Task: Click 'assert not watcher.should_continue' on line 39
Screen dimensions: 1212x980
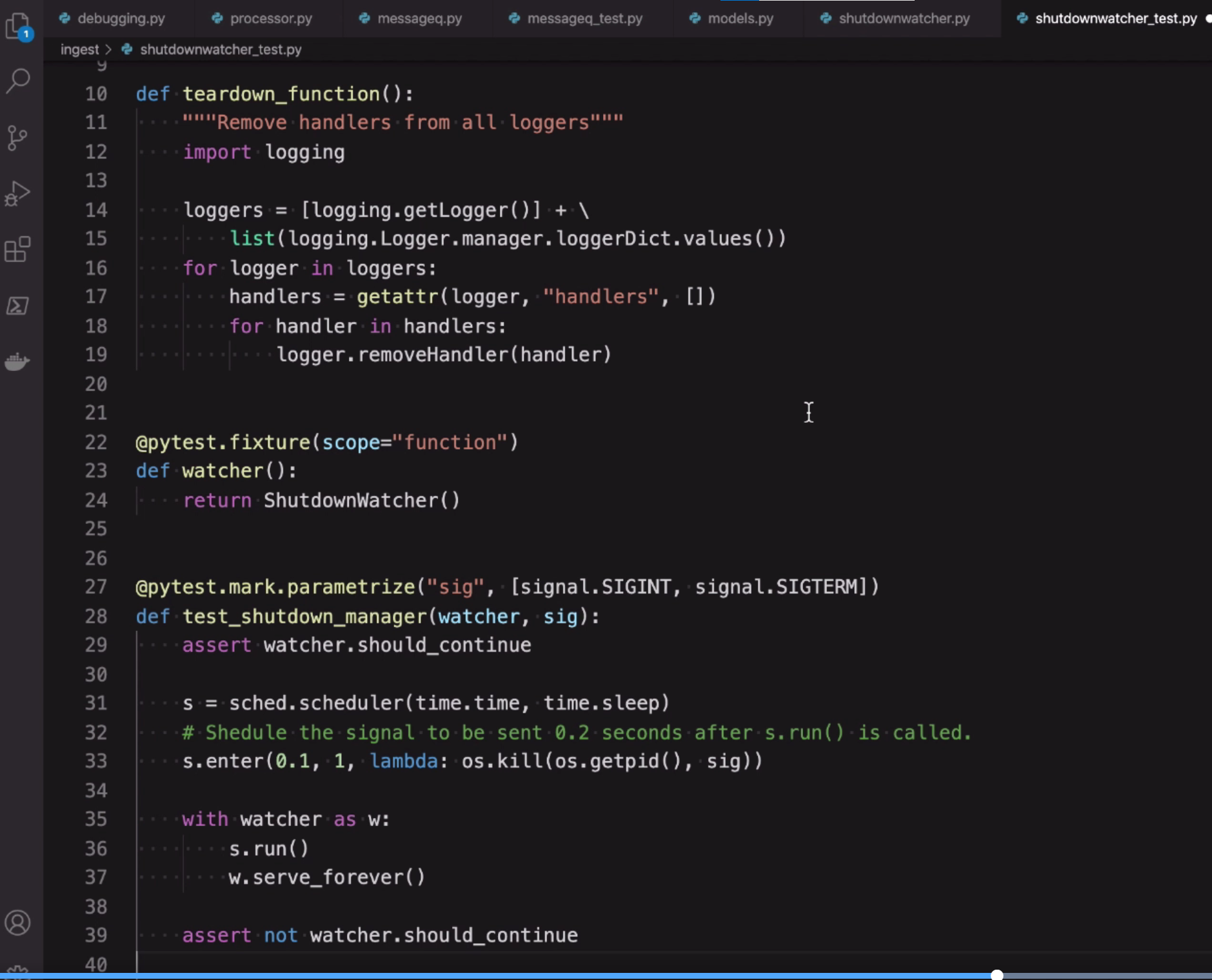Action: coord(380,935)
